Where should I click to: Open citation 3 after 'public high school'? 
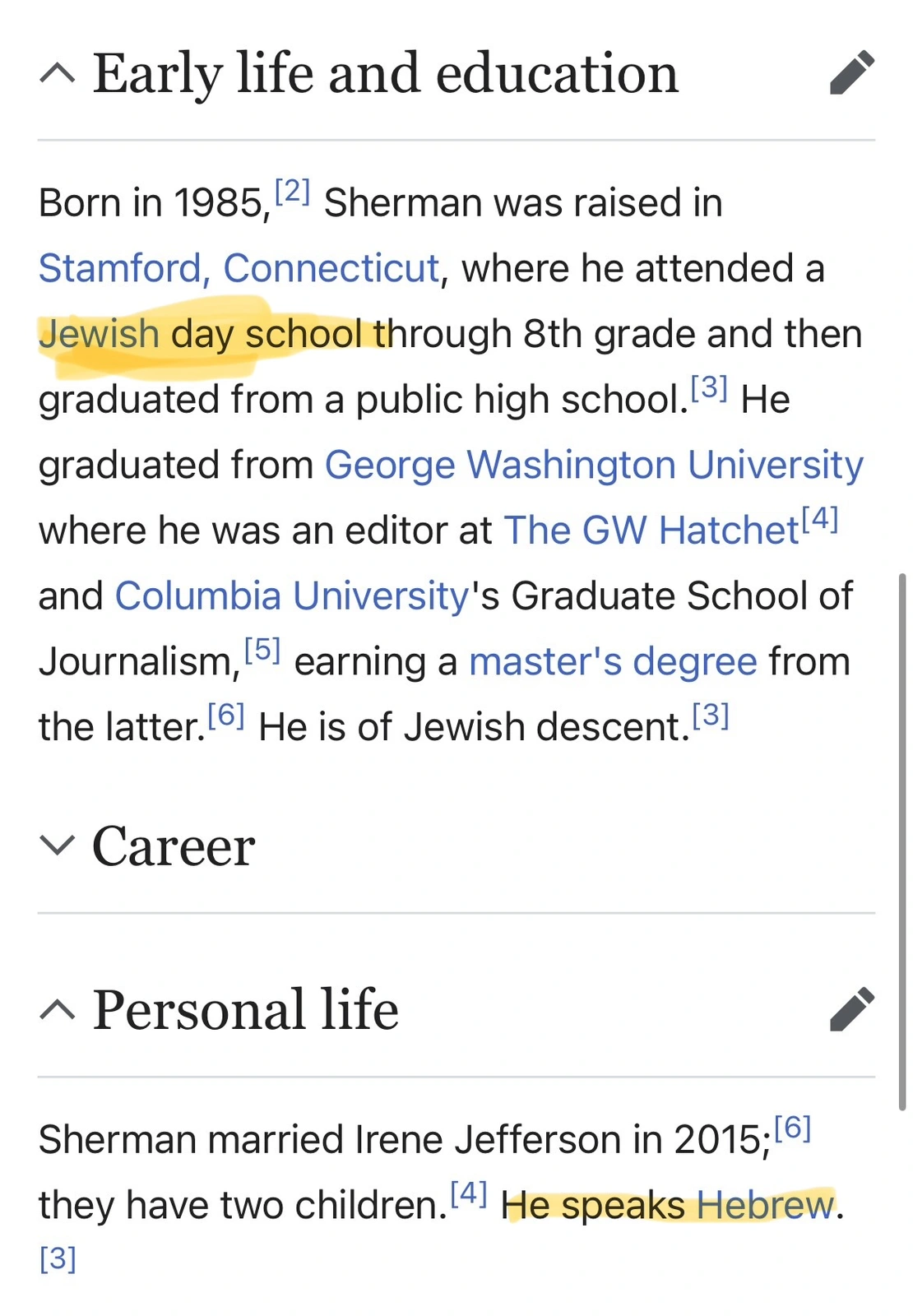tap(709, 387)
